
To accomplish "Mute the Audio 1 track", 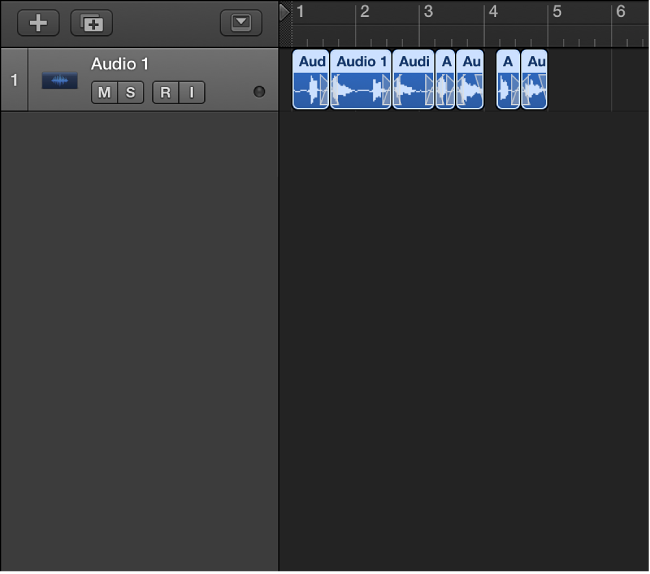I will 104,93.
